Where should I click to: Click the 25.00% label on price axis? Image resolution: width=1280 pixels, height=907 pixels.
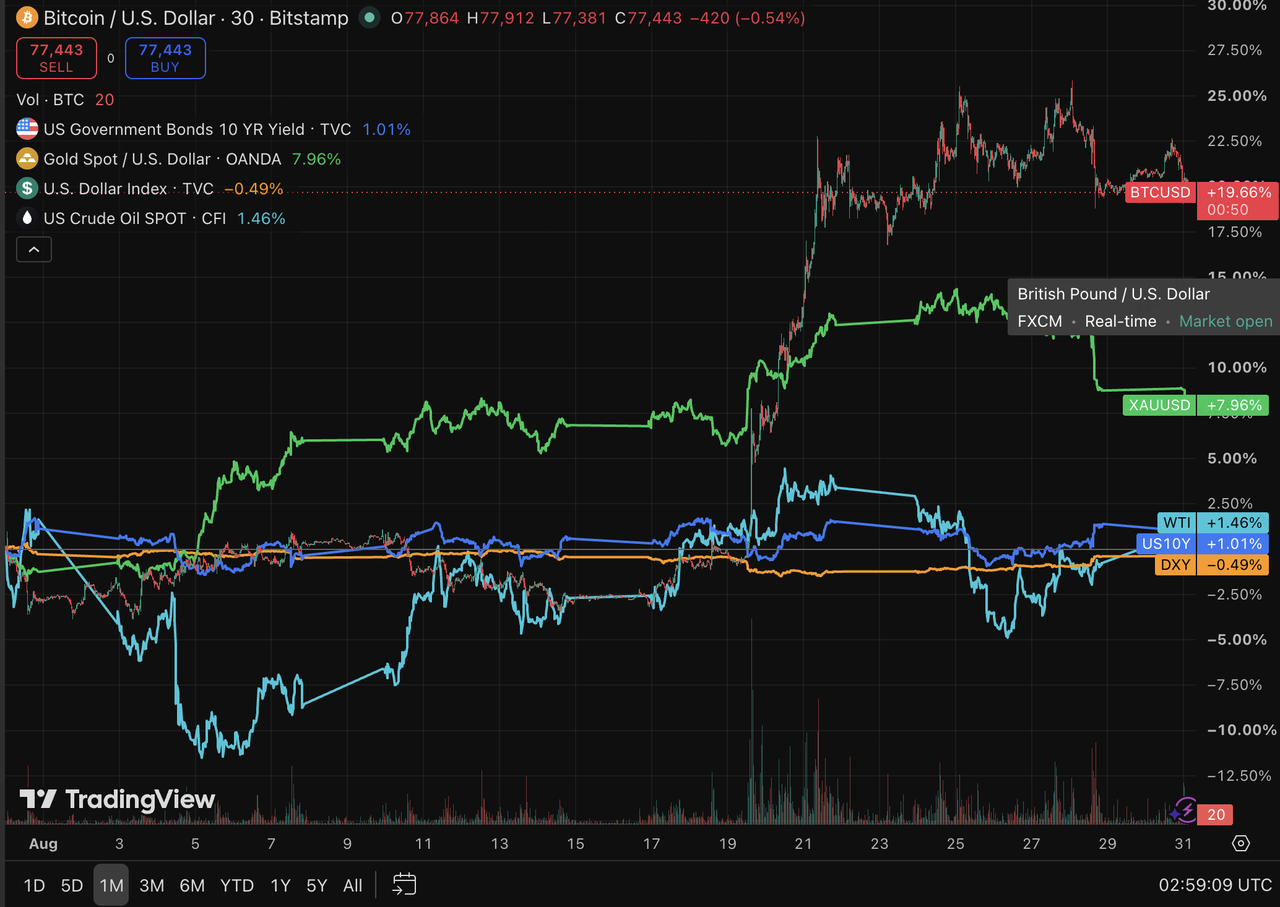coord(1237,95)
